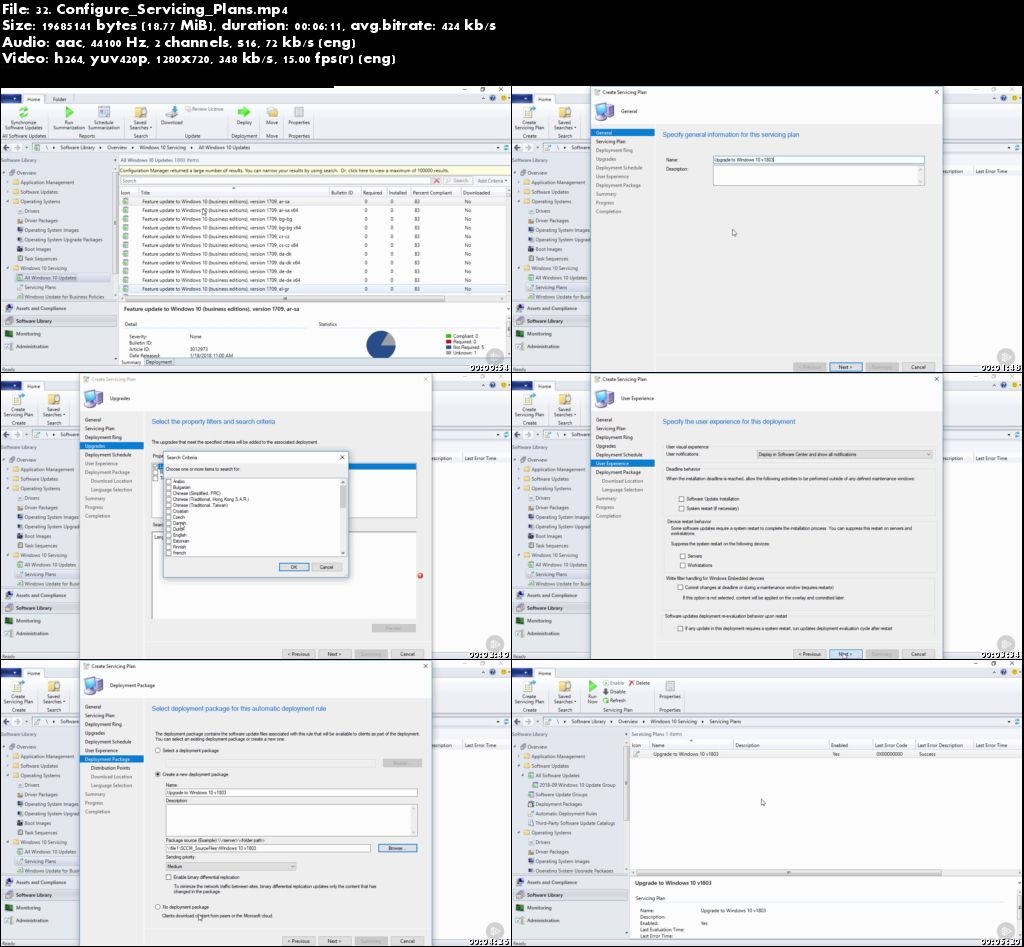Click the Synchronize Software Updates ribbon icon
The height and width of the screenshot is (947, 1024).
(24, 113)
